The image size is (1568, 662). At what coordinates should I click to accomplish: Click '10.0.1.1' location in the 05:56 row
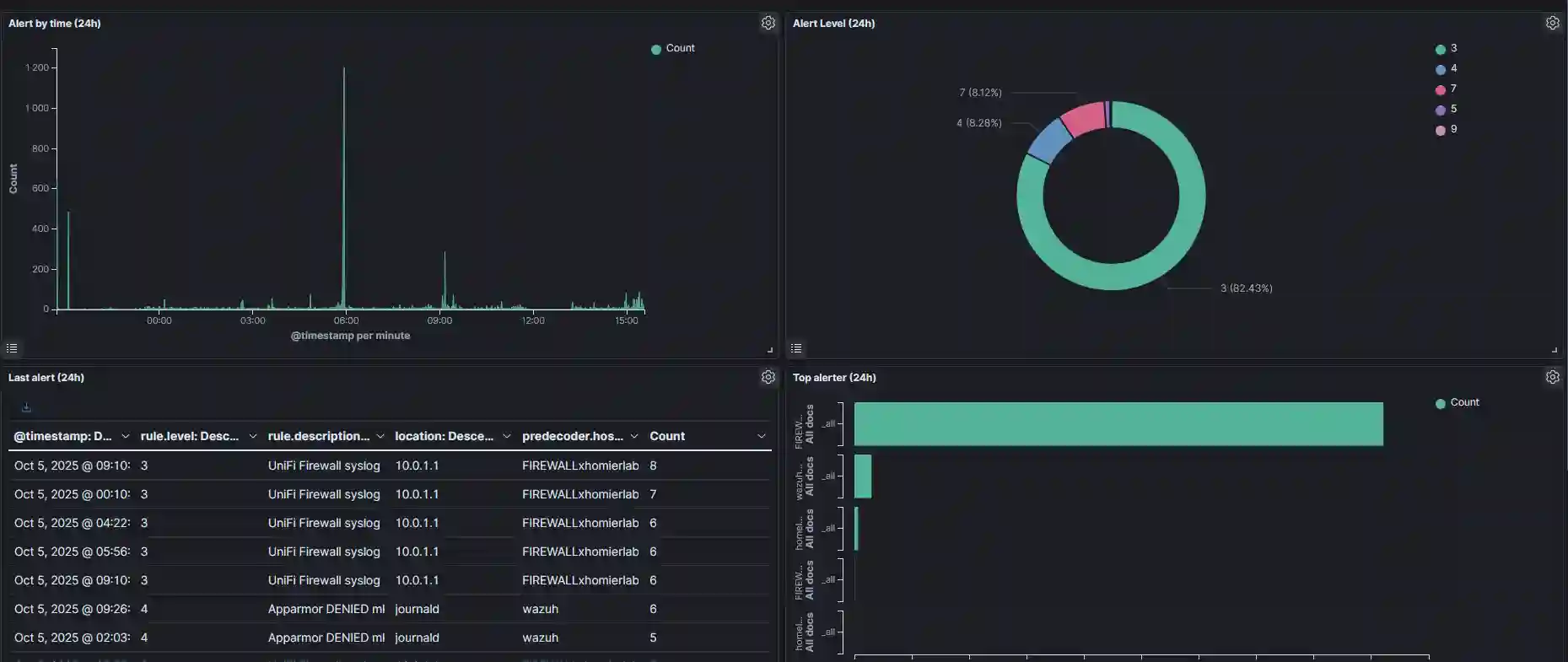click(417, 552)
